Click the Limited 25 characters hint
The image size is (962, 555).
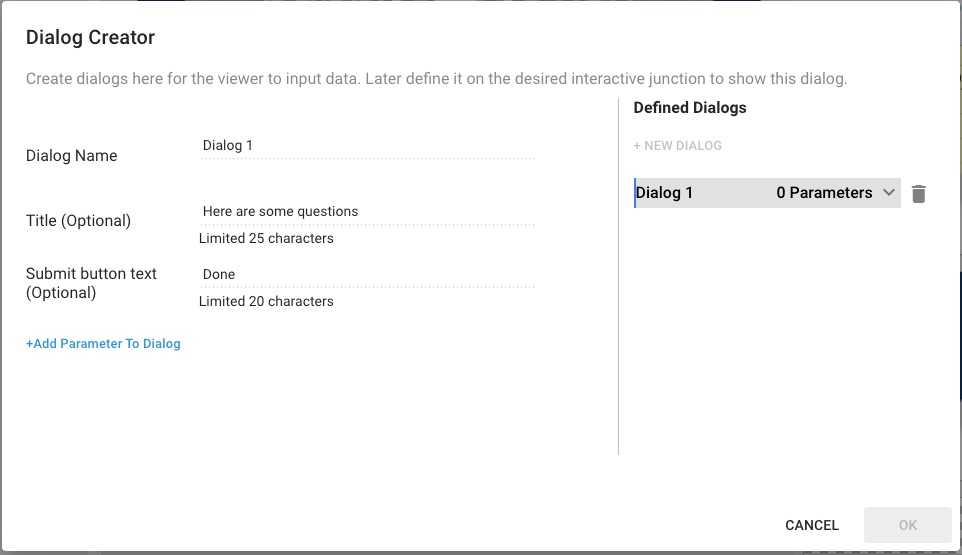click(266, 239)
